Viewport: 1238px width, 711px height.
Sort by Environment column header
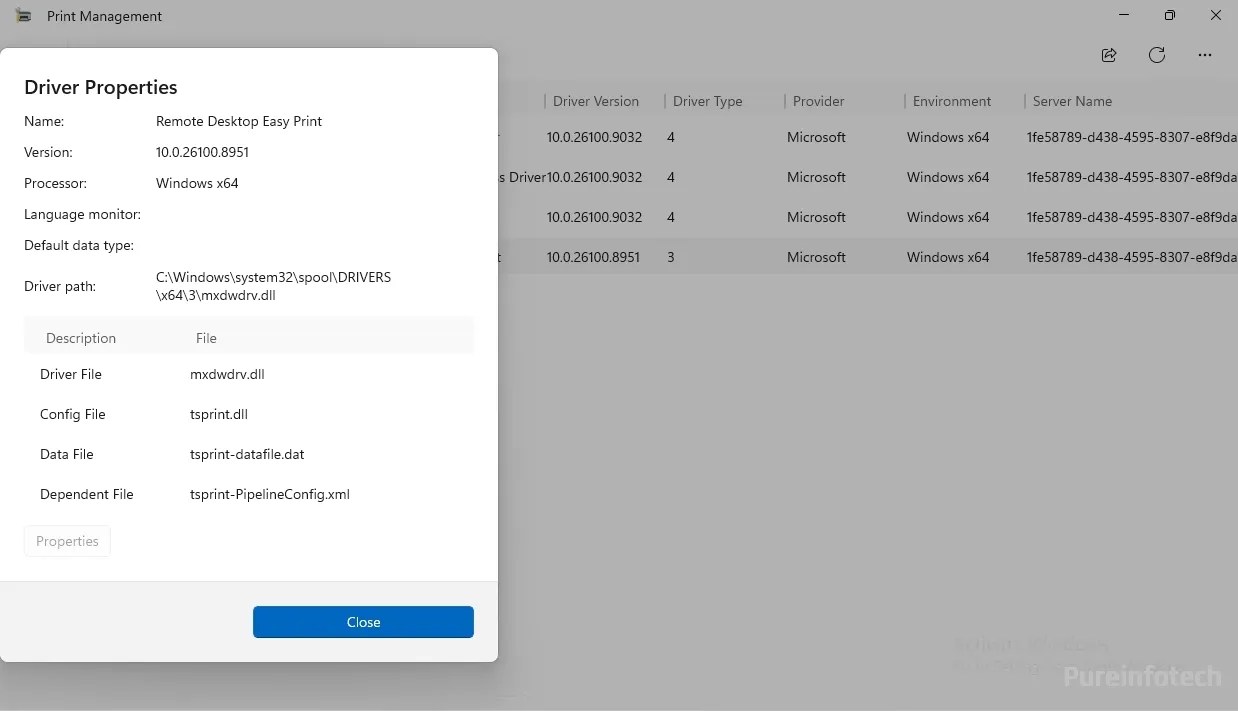(952, 101)
